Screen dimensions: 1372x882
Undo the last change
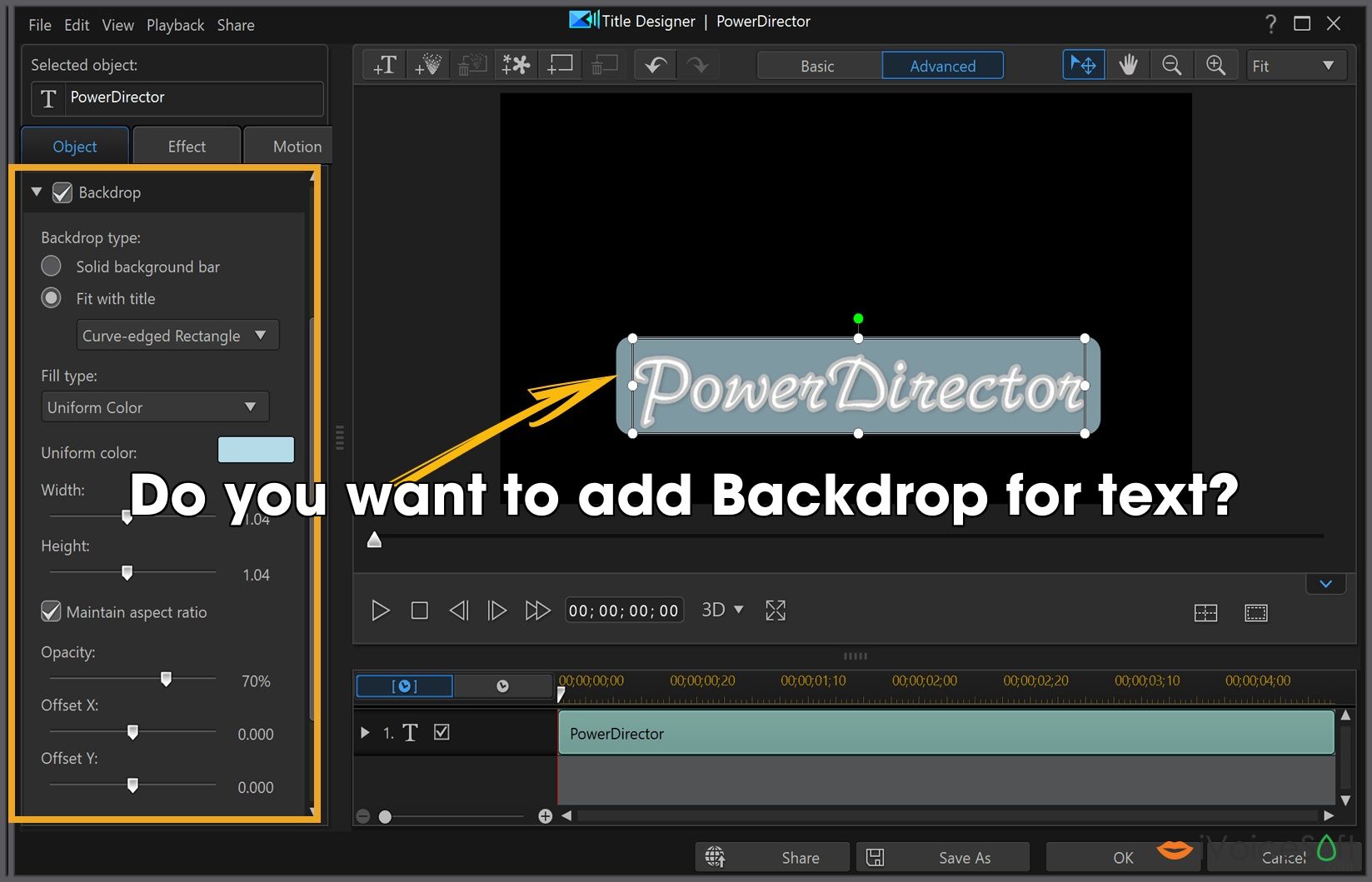[x=656, y=65]
